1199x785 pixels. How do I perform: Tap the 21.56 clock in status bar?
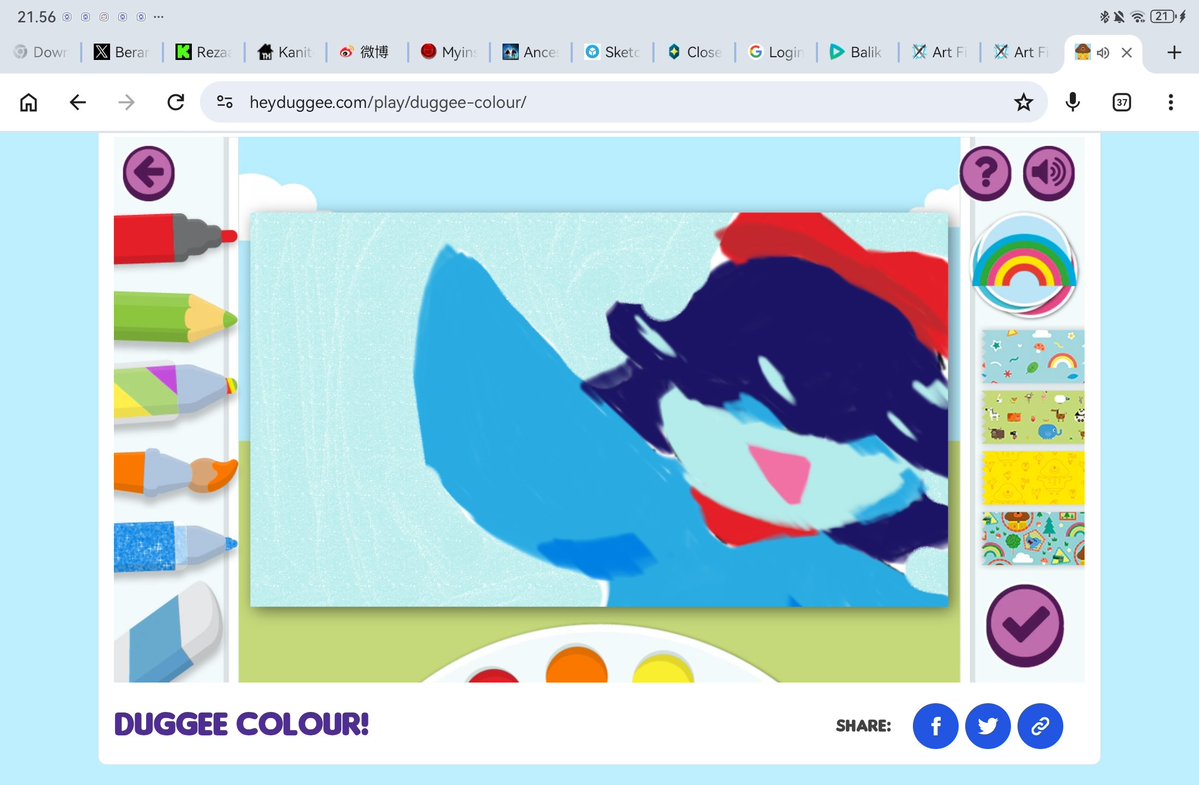37,17
